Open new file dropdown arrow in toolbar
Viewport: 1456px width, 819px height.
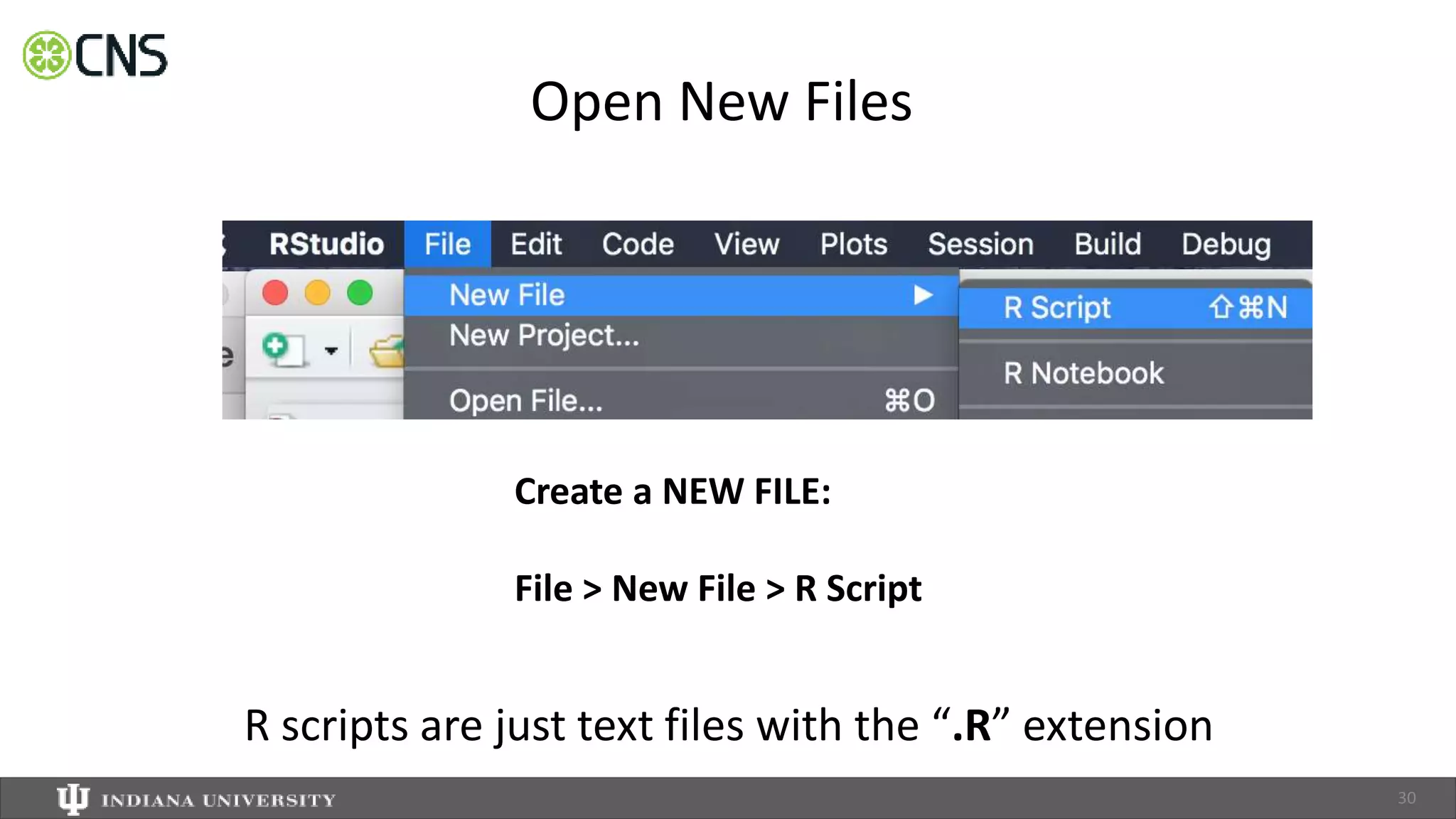click(x=331, y=350)
